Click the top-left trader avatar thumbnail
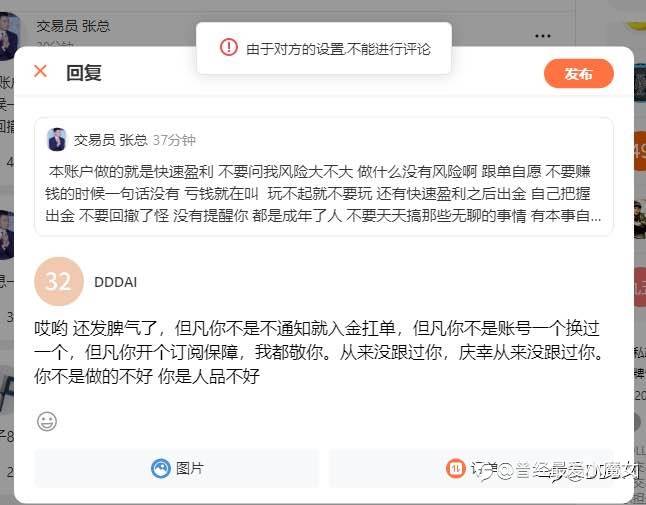Screen dimensions: 646x505 pos(9,36)
